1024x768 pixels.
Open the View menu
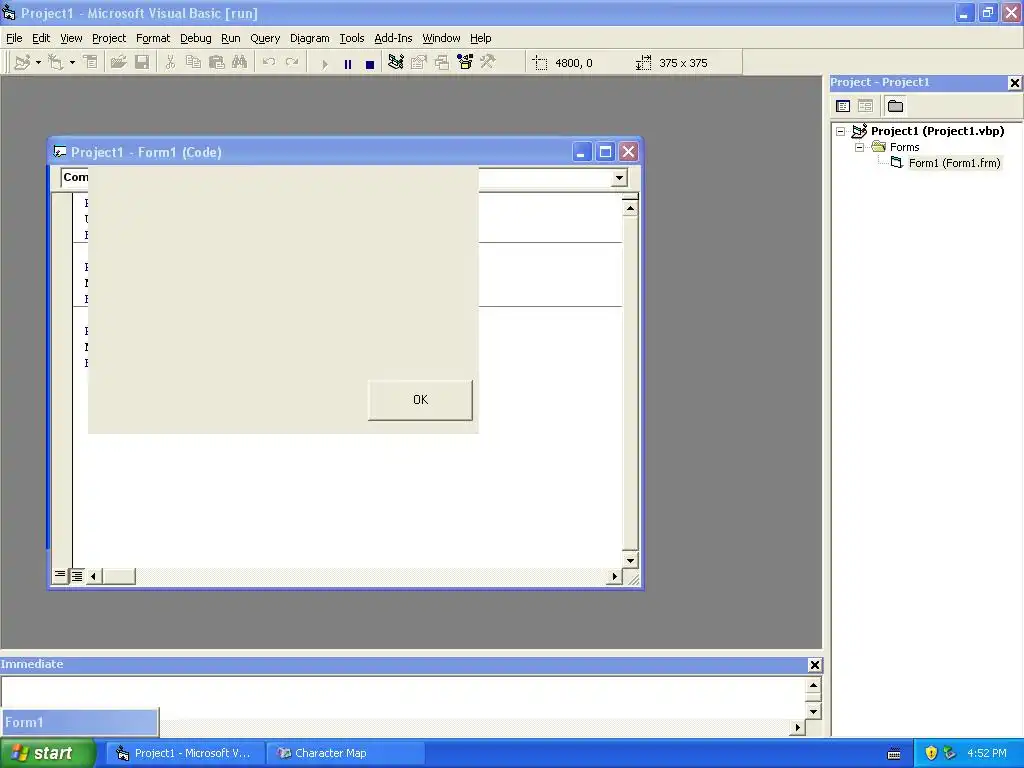pos(71,38)
